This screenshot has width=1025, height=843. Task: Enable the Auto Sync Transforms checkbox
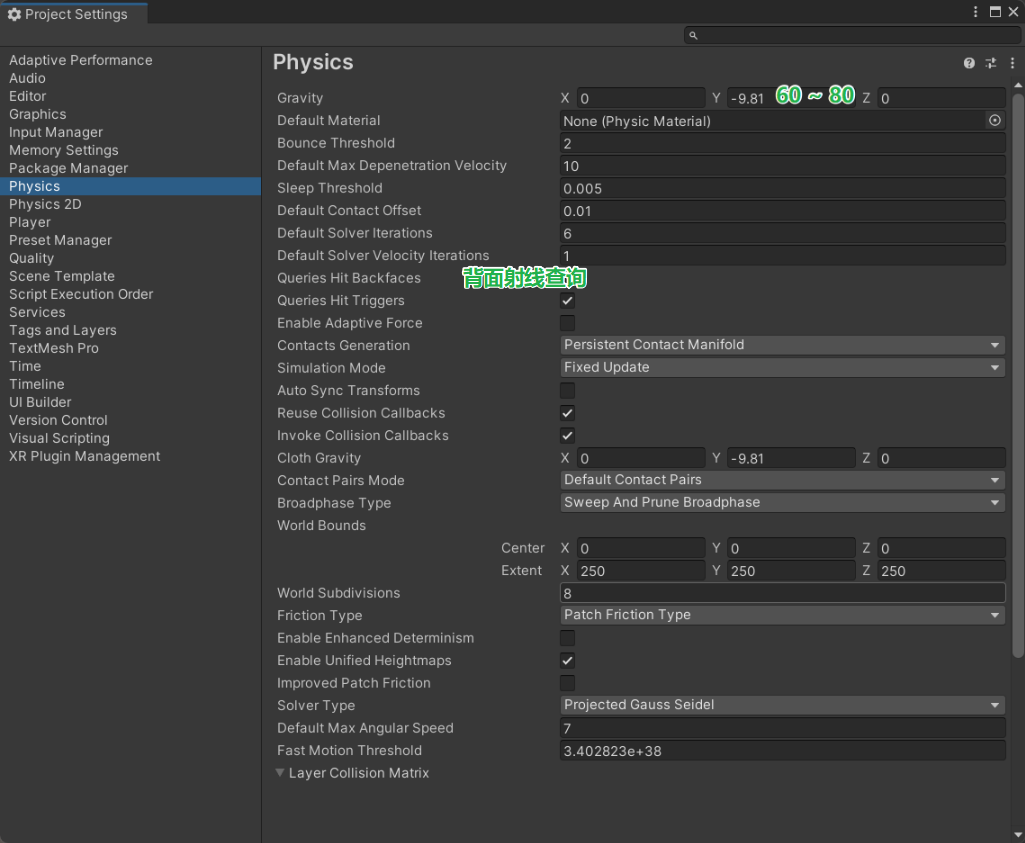coord(567,390)
